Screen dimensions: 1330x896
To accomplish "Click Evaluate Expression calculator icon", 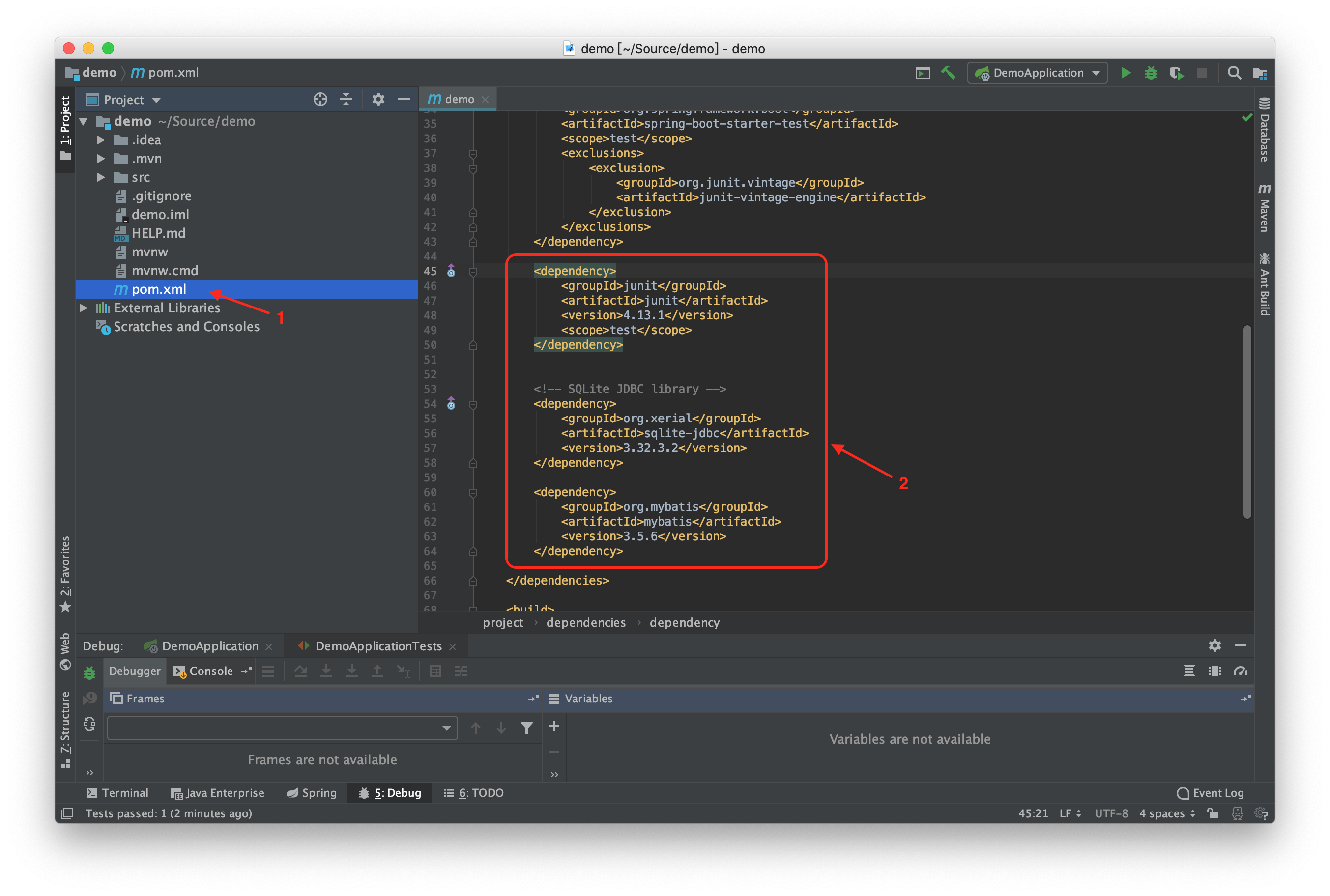I will coord(435,671).
